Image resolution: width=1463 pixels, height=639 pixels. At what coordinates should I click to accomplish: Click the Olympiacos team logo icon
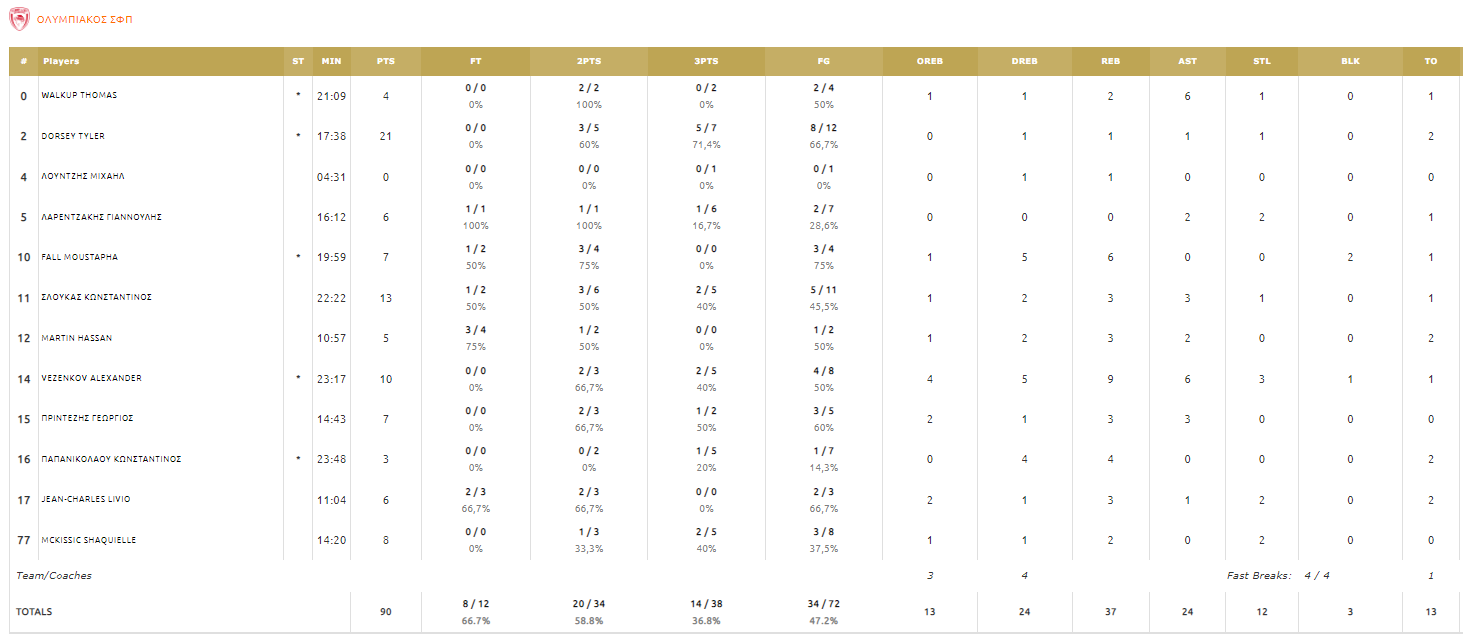(x=19, y=18)
